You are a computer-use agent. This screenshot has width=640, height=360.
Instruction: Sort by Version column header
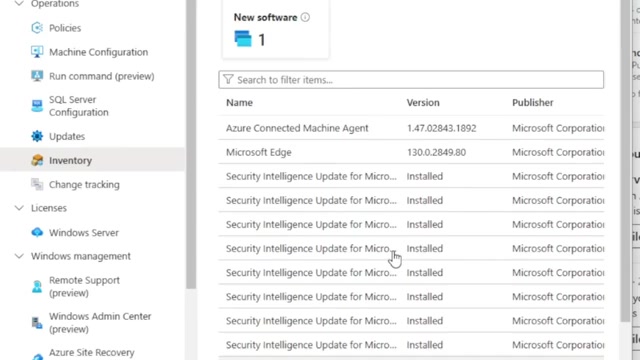(423, 102)
